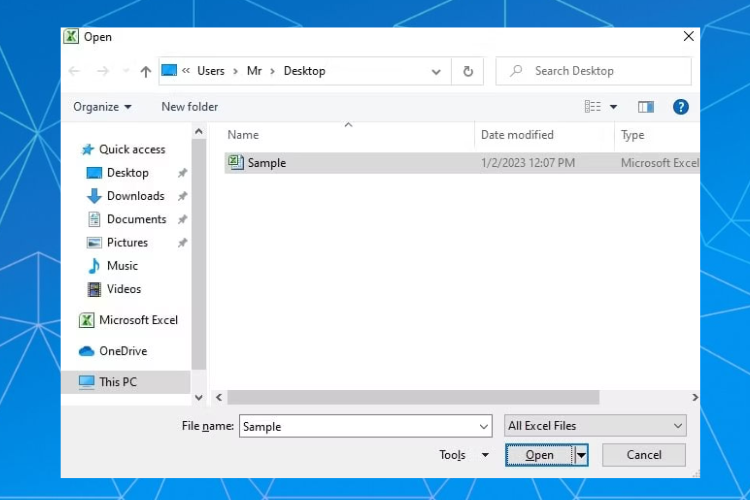Image resolution: width=750 pixels, height=500 pixels.
Task: Open Videos in the sidebar
Action: [x=124, y=289]
